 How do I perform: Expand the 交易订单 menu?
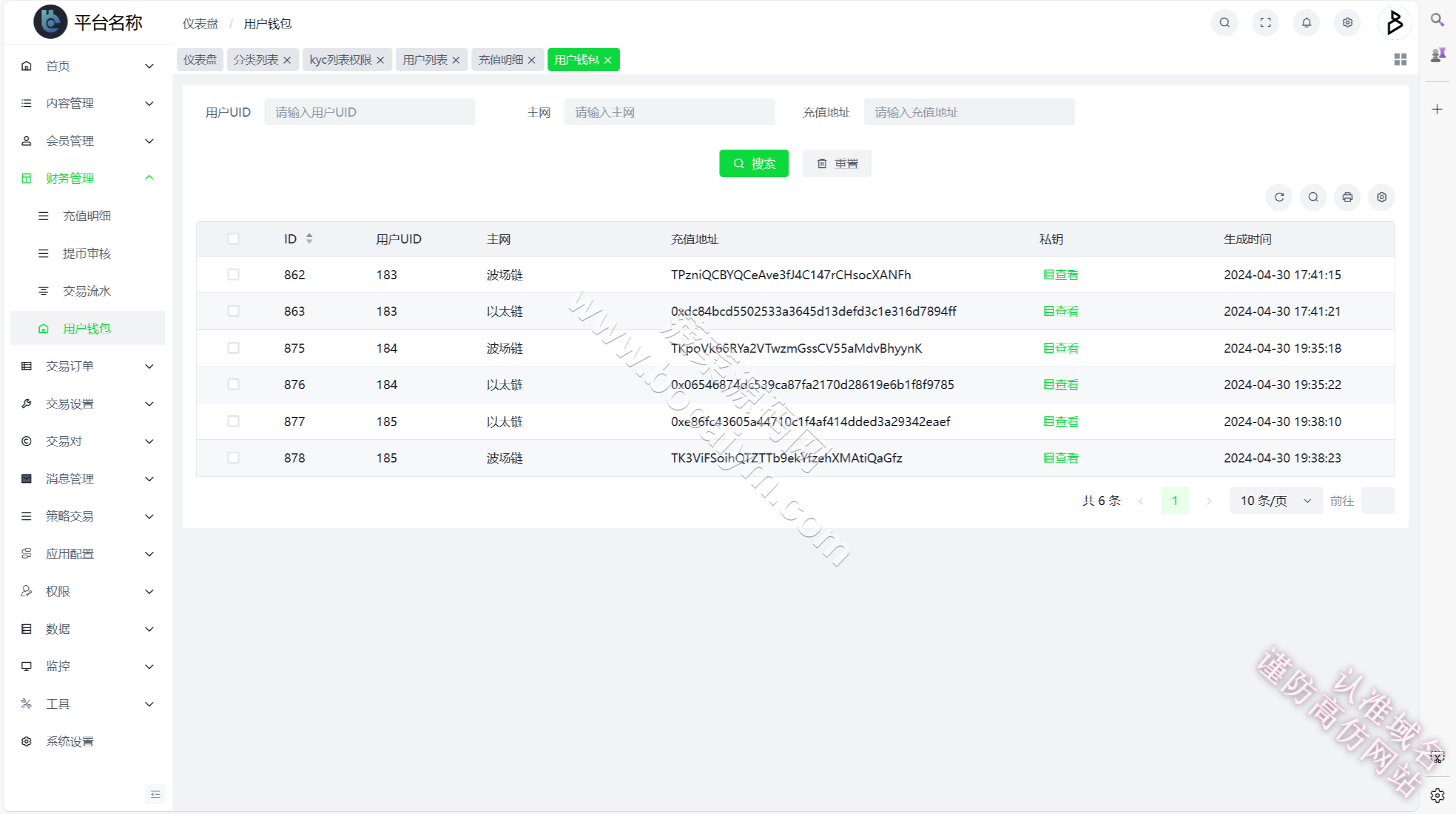click(x=88, y=366)
